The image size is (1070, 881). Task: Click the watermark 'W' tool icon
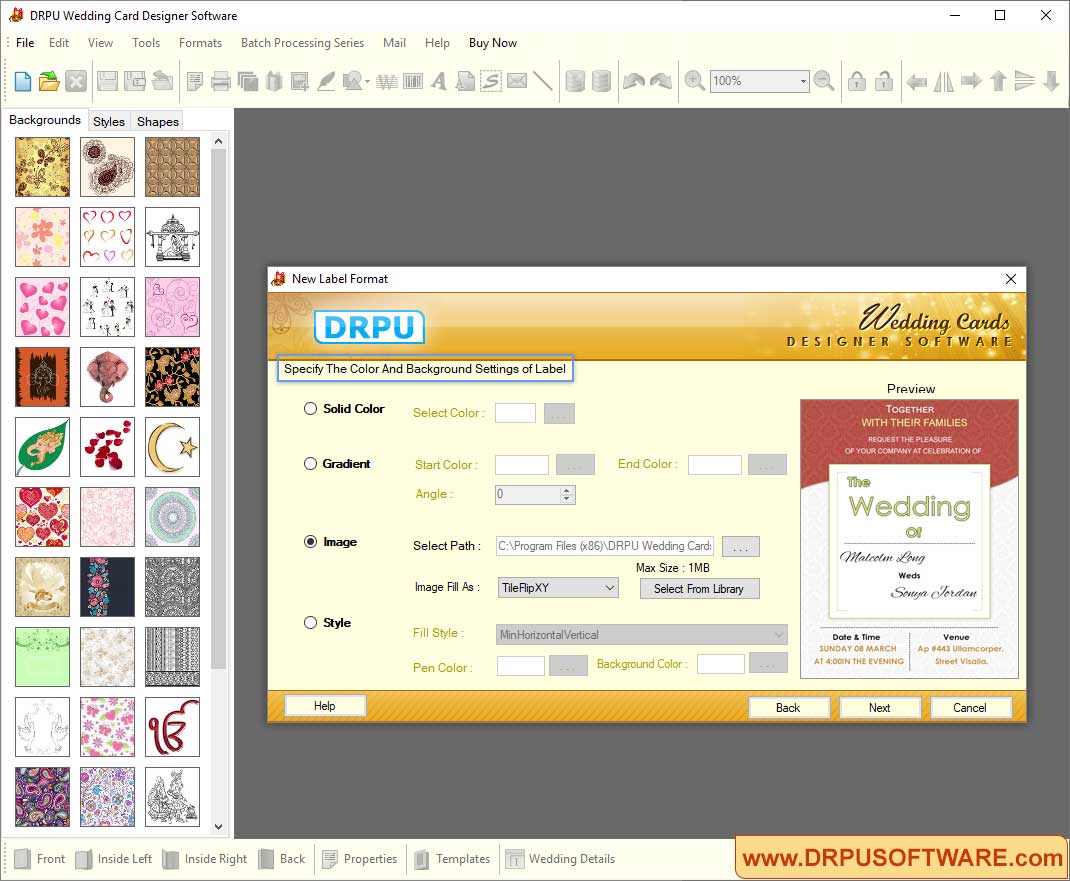tap(387, 81)
